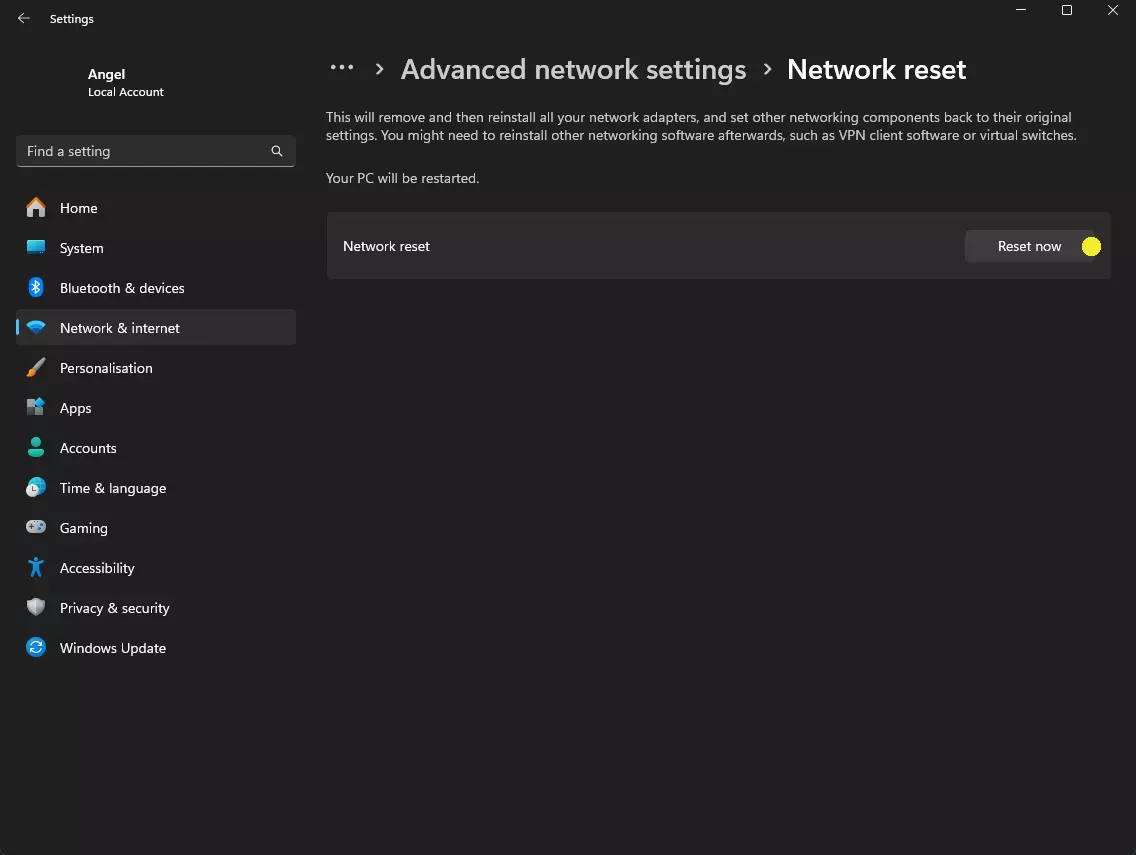Open Time & language globe icon
This screenshot has width=1136, height=855.
(36, 488)
